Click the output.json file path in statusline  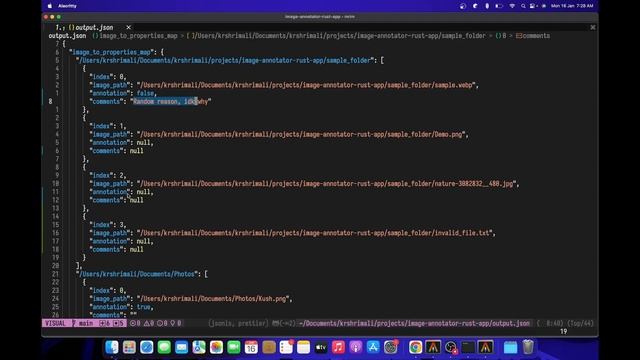[414, 323]
